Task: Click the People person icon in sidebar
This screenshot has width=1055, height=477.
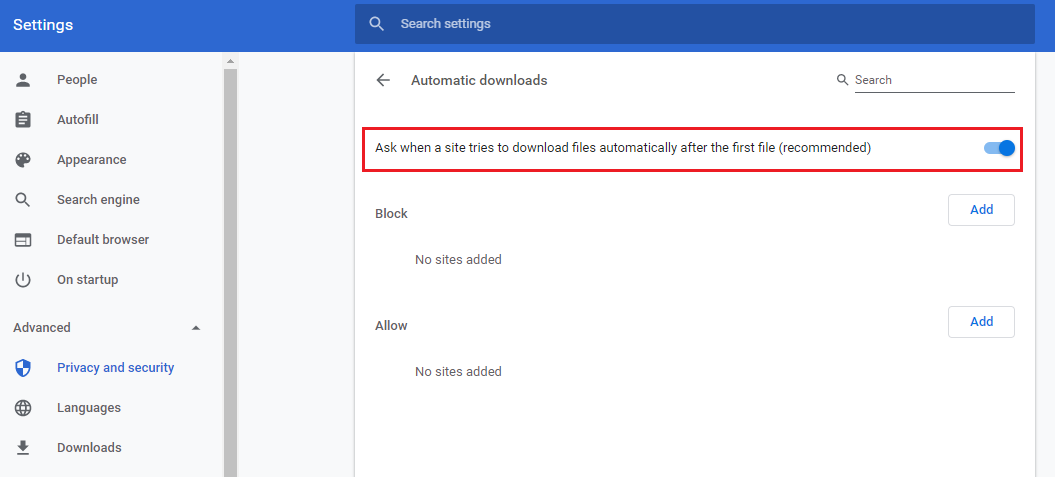Action: pos(23,80)
